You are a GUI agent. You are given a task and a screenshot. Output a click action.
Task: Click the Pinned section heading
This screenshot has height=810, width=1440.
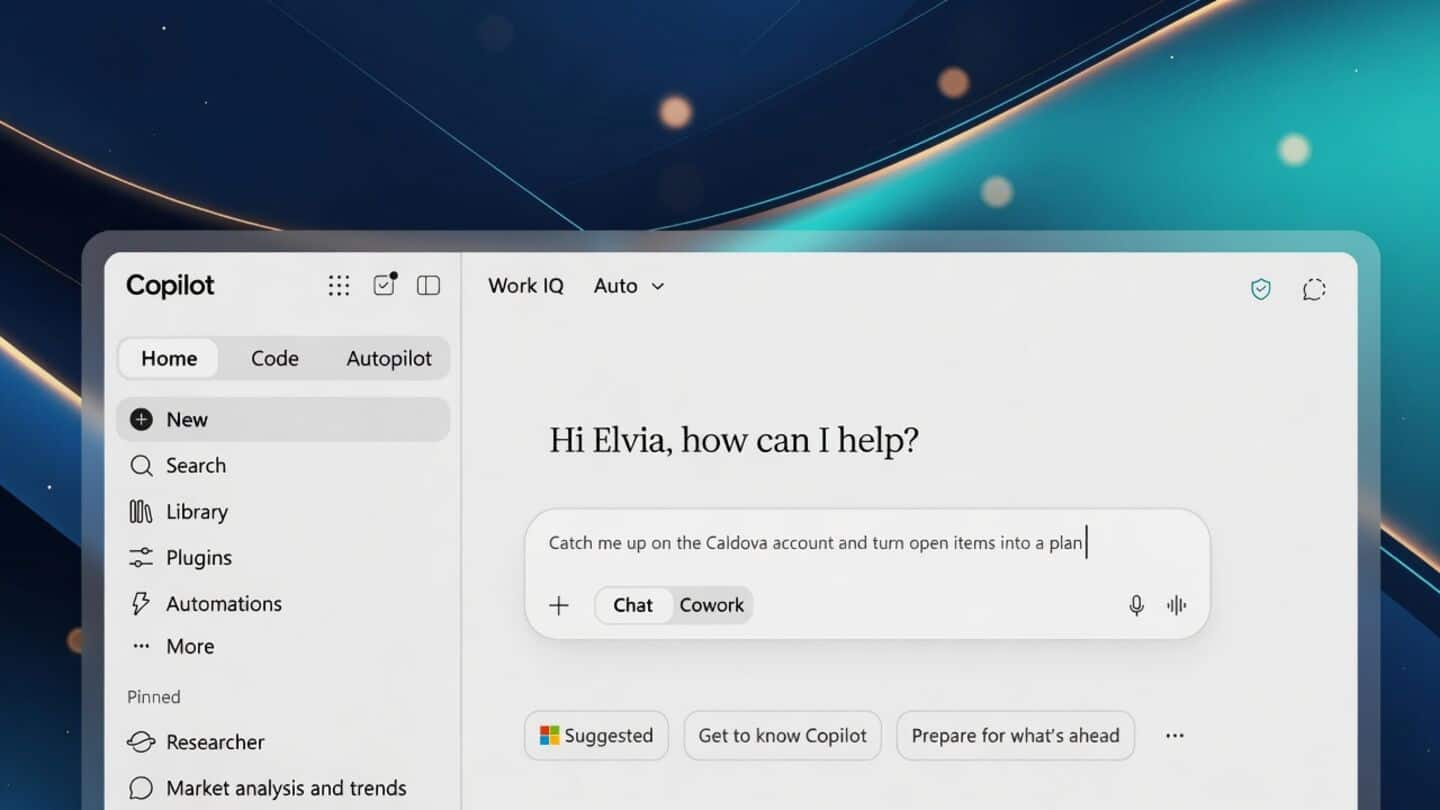[154, 697]
